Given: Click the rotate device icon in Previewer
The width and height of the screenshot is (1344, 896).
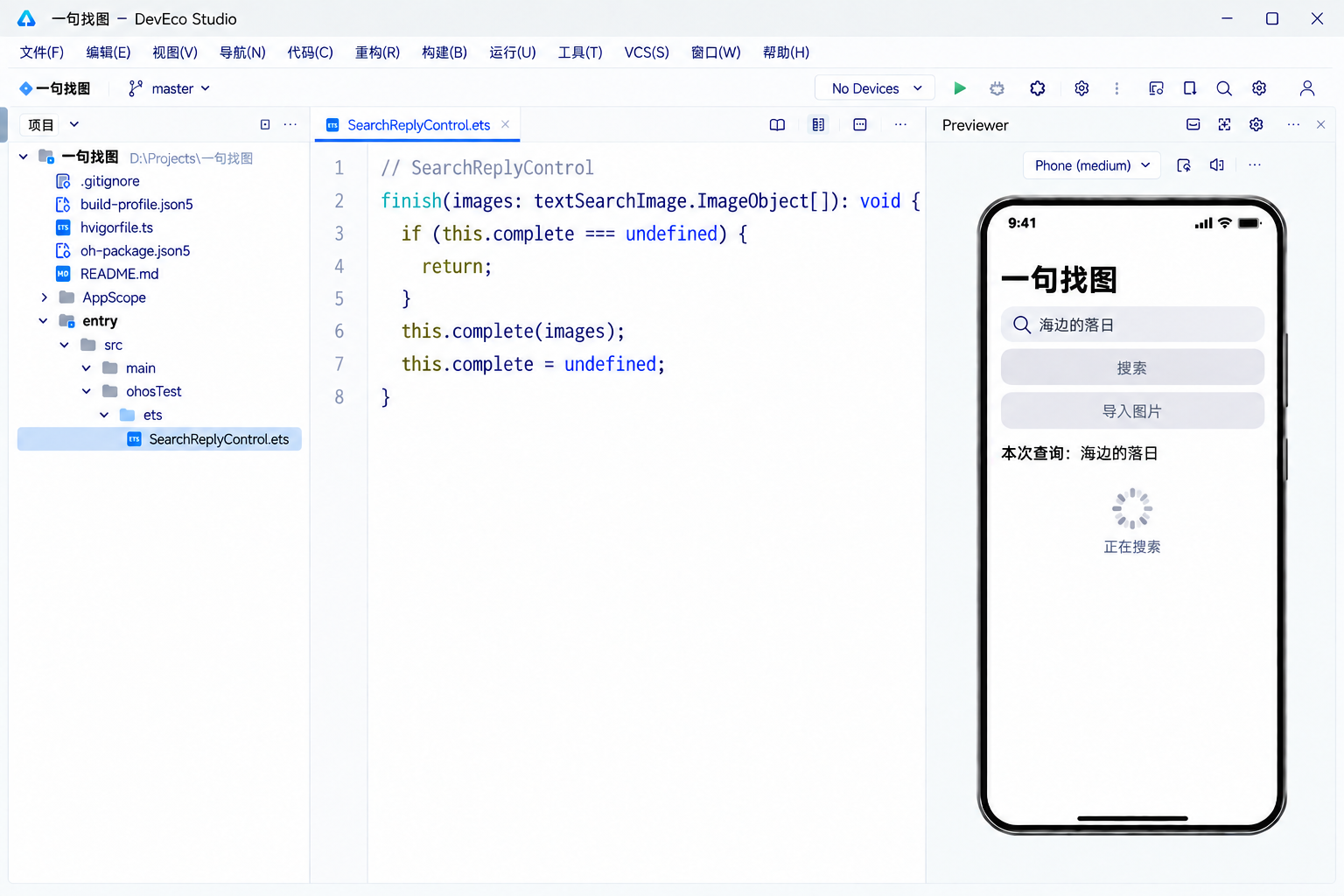Looking at the screenshot, I should (1184, 165).
